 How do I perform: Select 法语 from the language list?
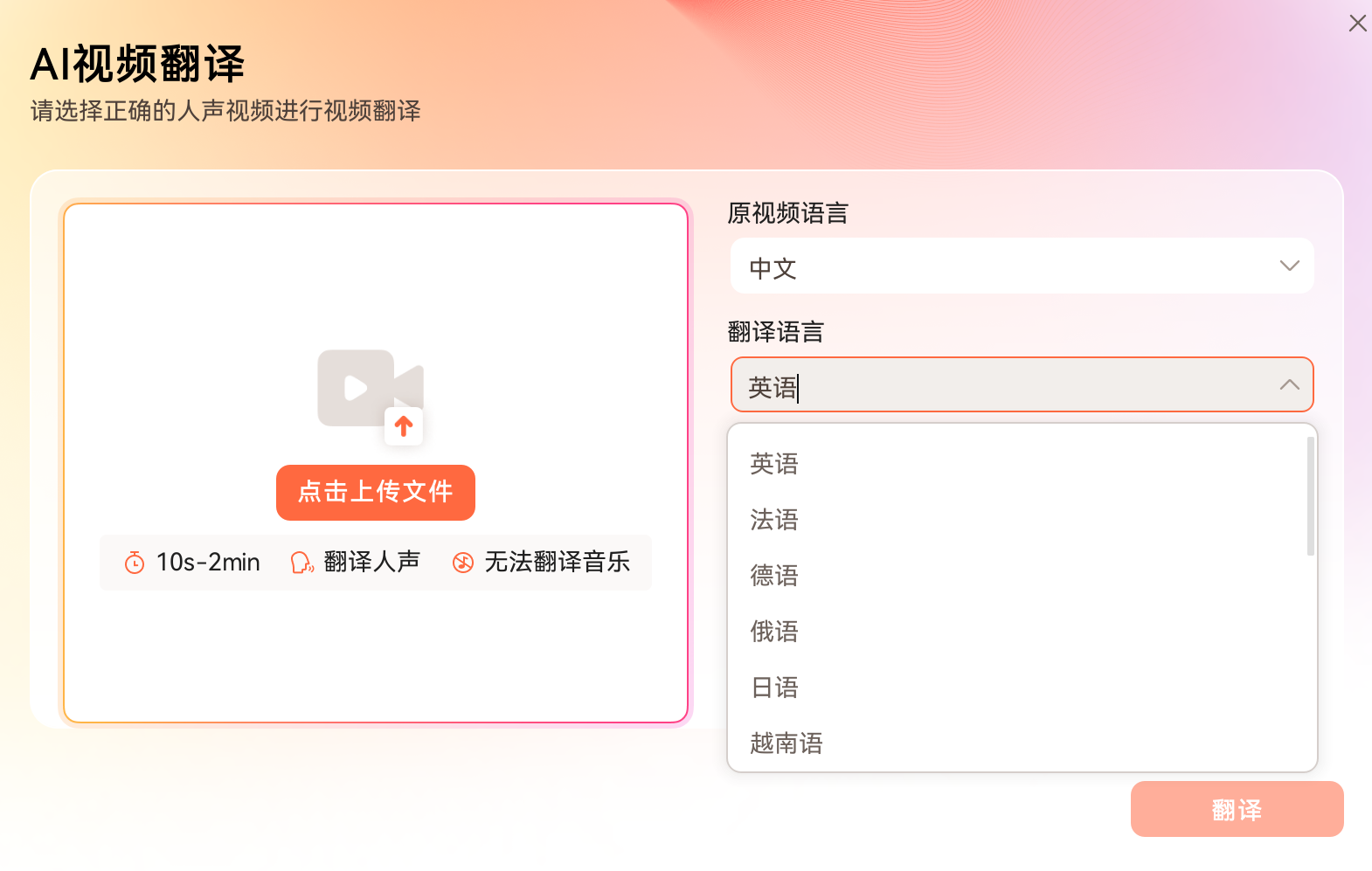773,520
